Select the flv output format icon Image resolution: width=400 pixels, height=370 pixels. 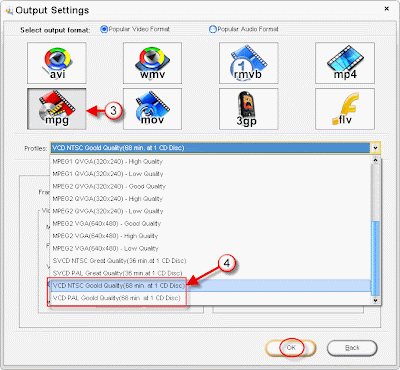point(345,109)
